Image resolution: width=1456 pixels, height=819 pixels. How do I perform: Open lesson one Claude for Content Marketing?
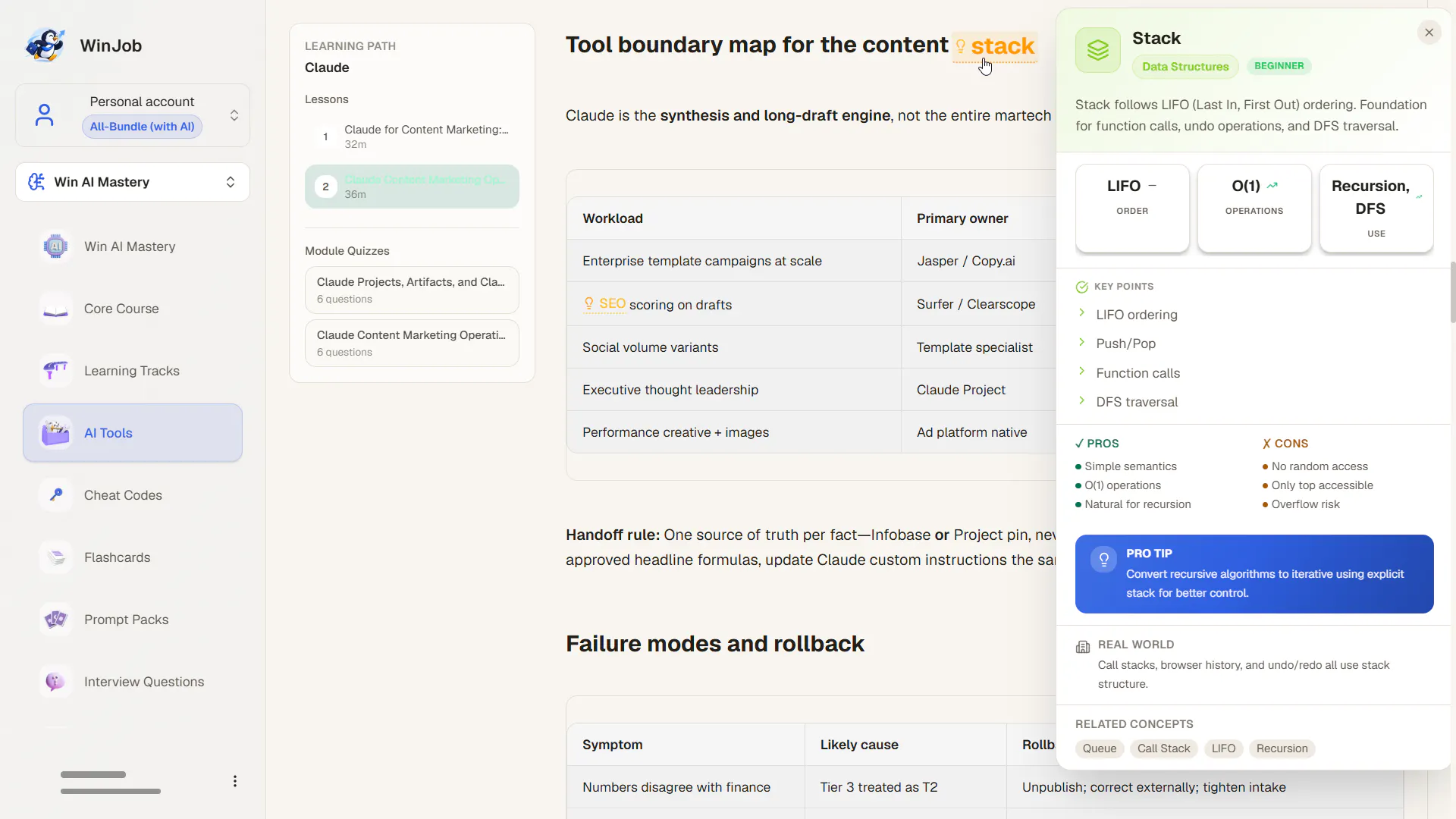point(412,136)
